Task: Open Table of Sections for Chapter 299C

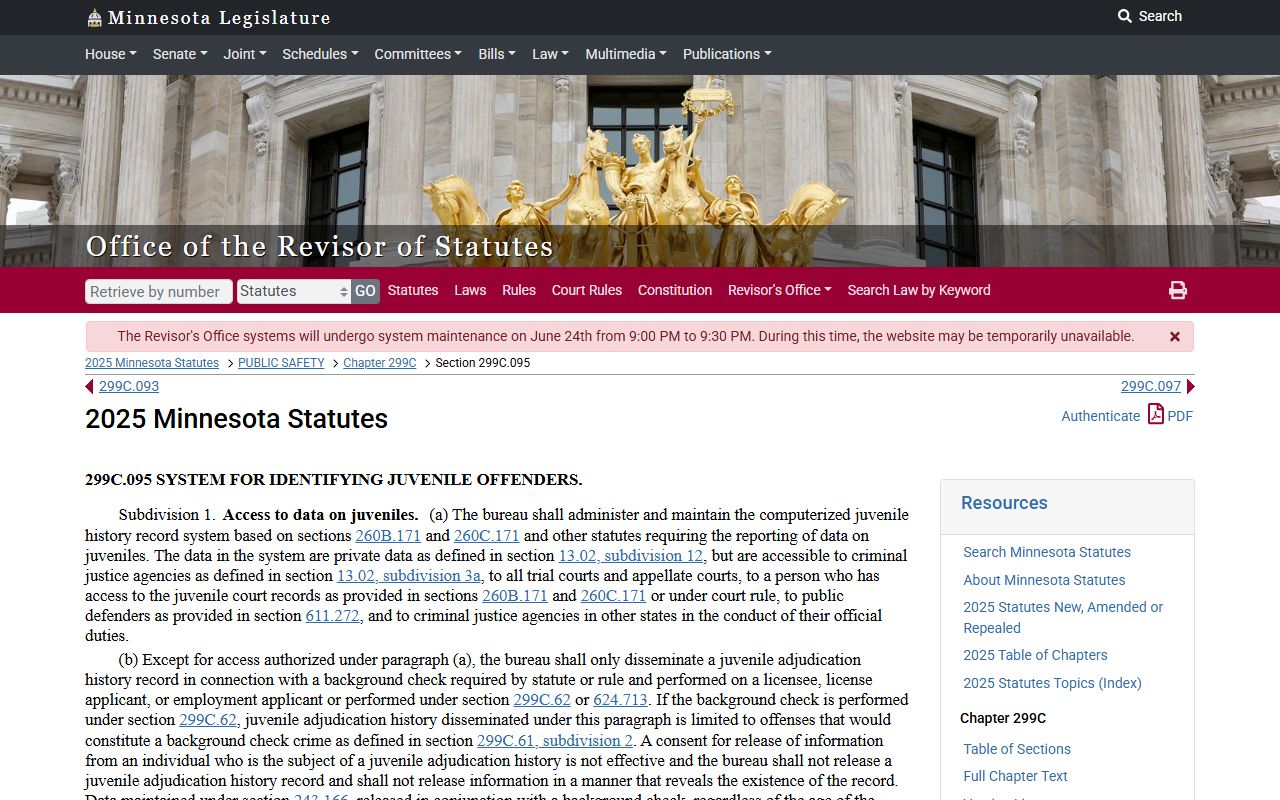Action: click(x=1017, y=749)
